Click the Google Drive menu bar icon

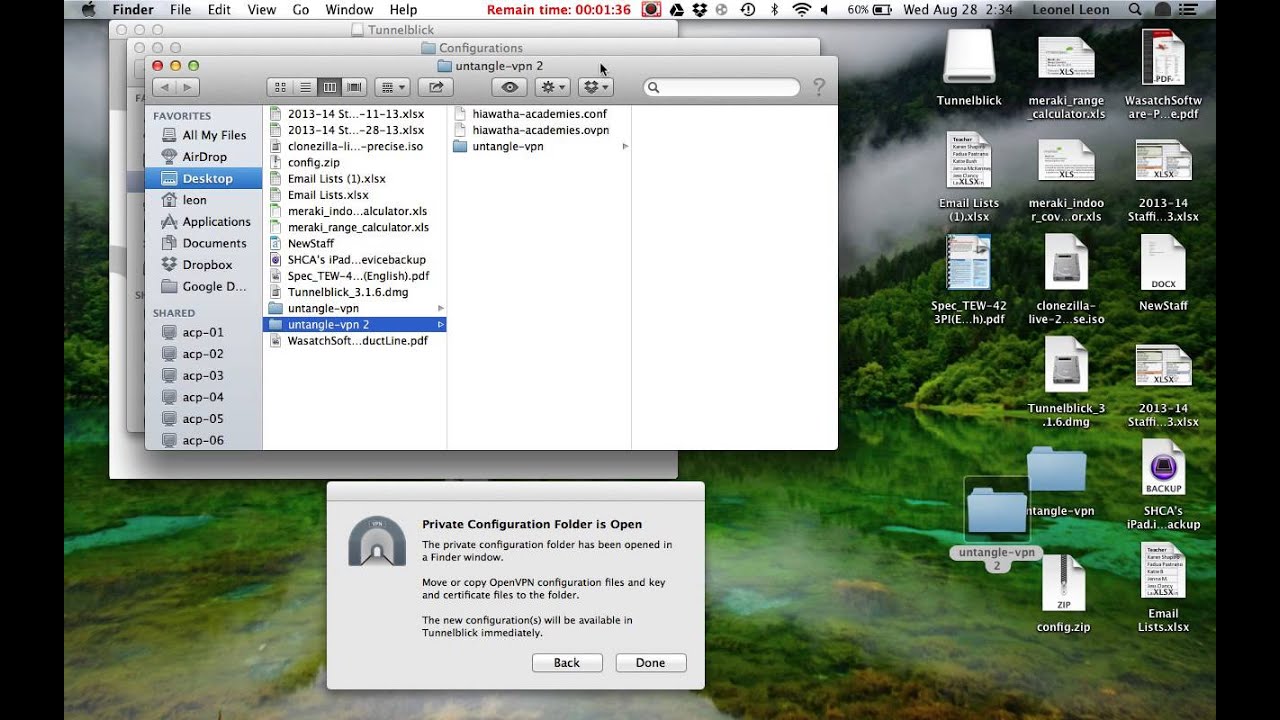pos(677,9)
